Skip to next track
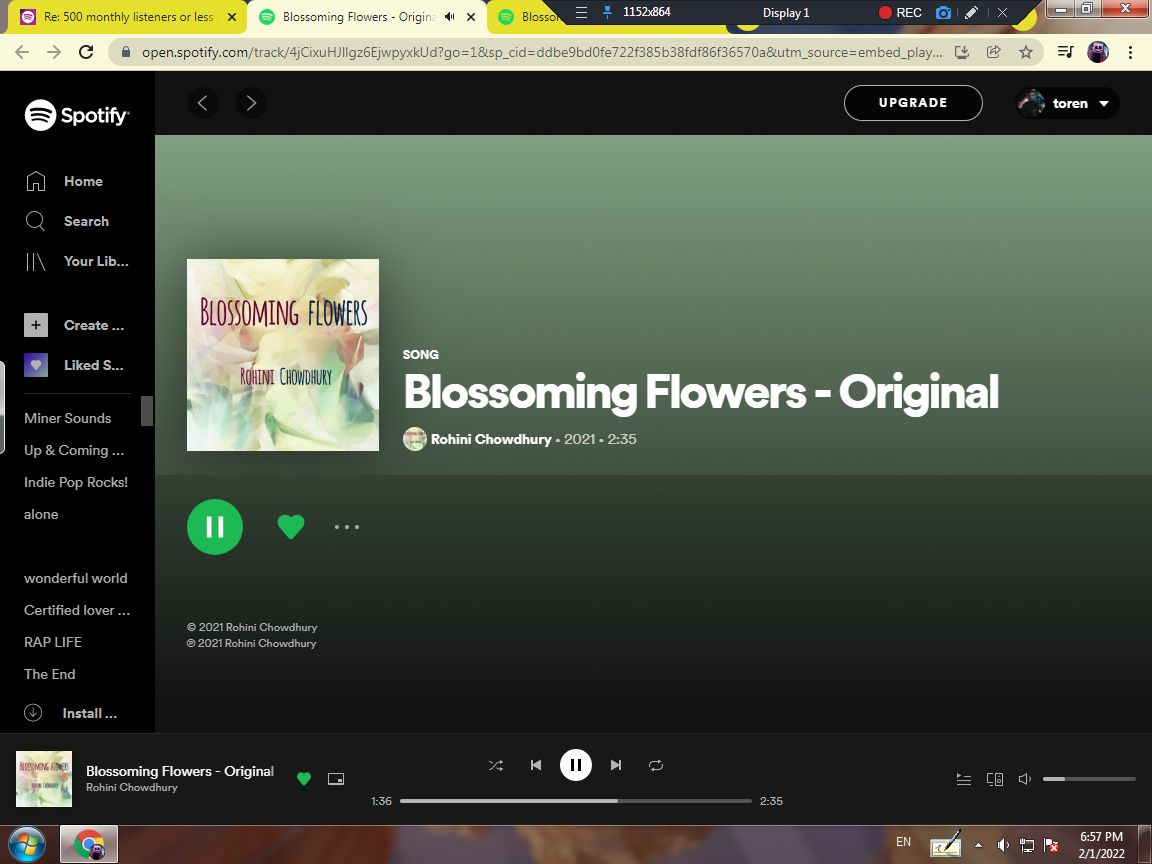Viewport: 1152px width, 864px height. tap(616, 766)
